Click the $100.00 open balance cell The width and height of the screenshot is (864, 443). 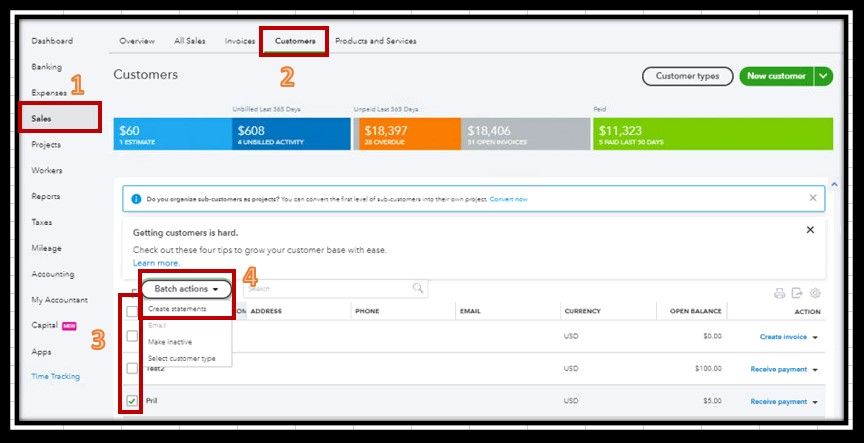coord(708,369)
